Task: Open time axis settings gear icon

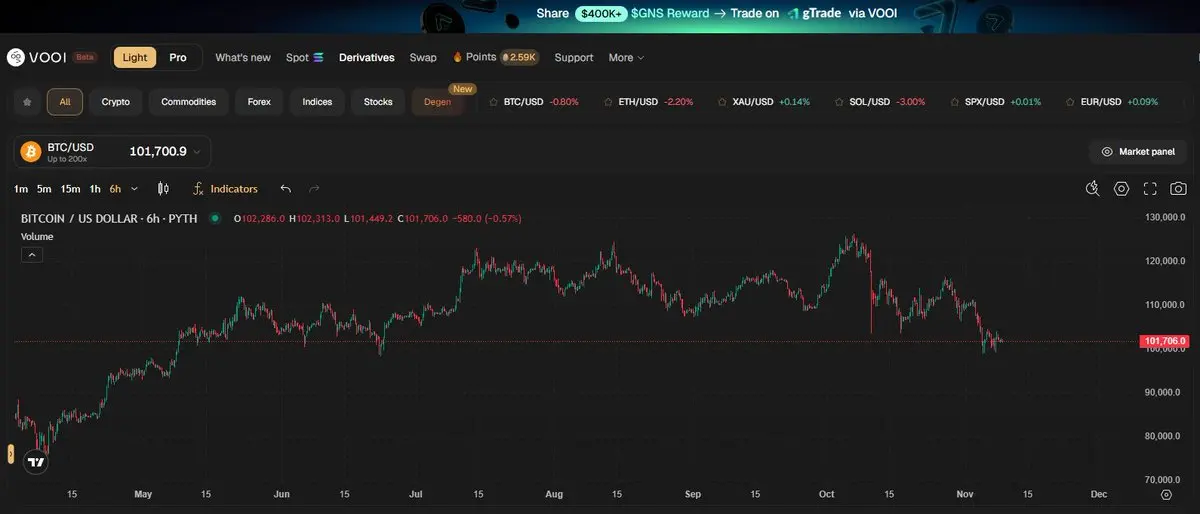Action: tap(1166, 494)
